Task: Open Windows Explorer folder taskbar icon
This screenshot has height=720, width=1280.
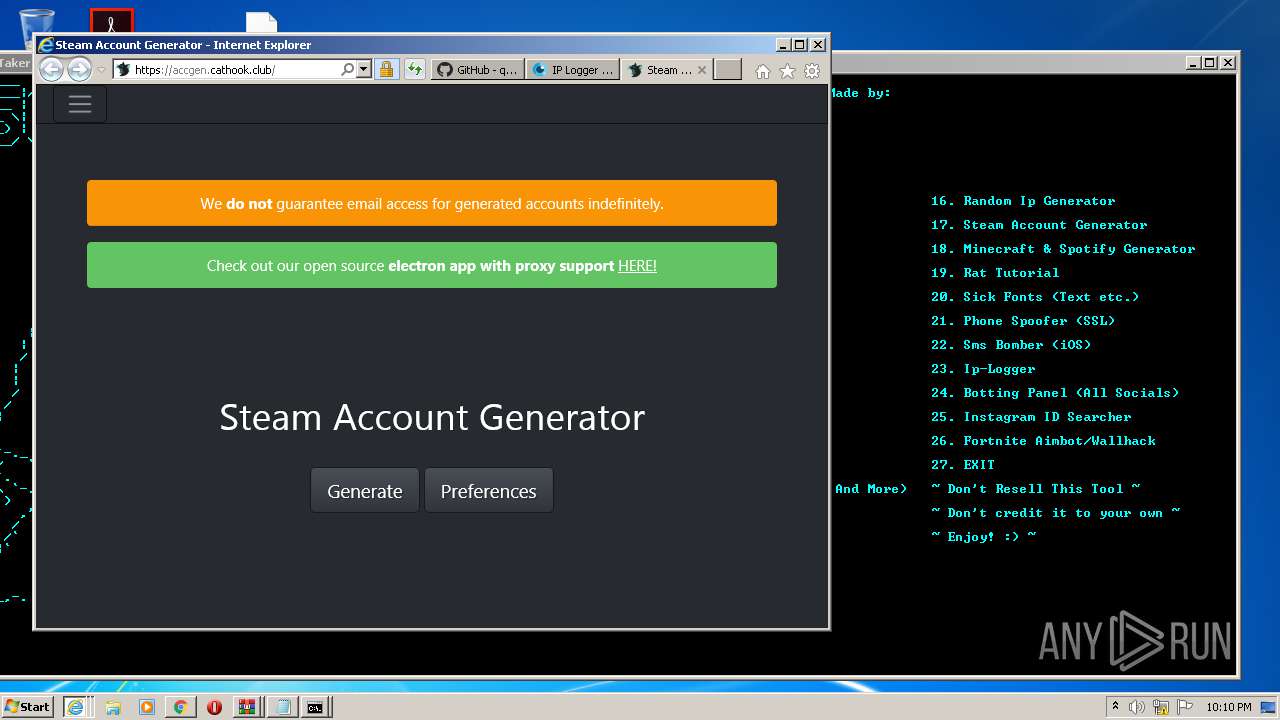Action: [x=113, y=707]
